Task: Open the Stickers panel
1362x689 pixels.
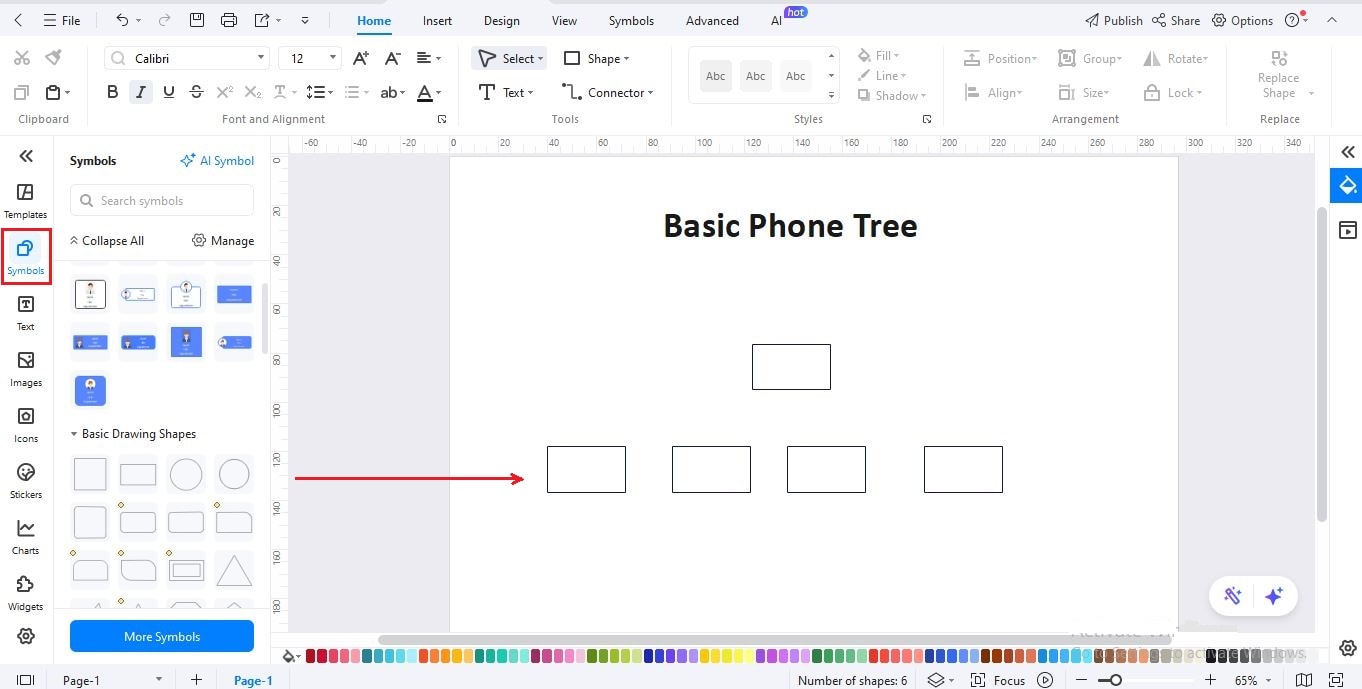Action: [x=25, y=481]
